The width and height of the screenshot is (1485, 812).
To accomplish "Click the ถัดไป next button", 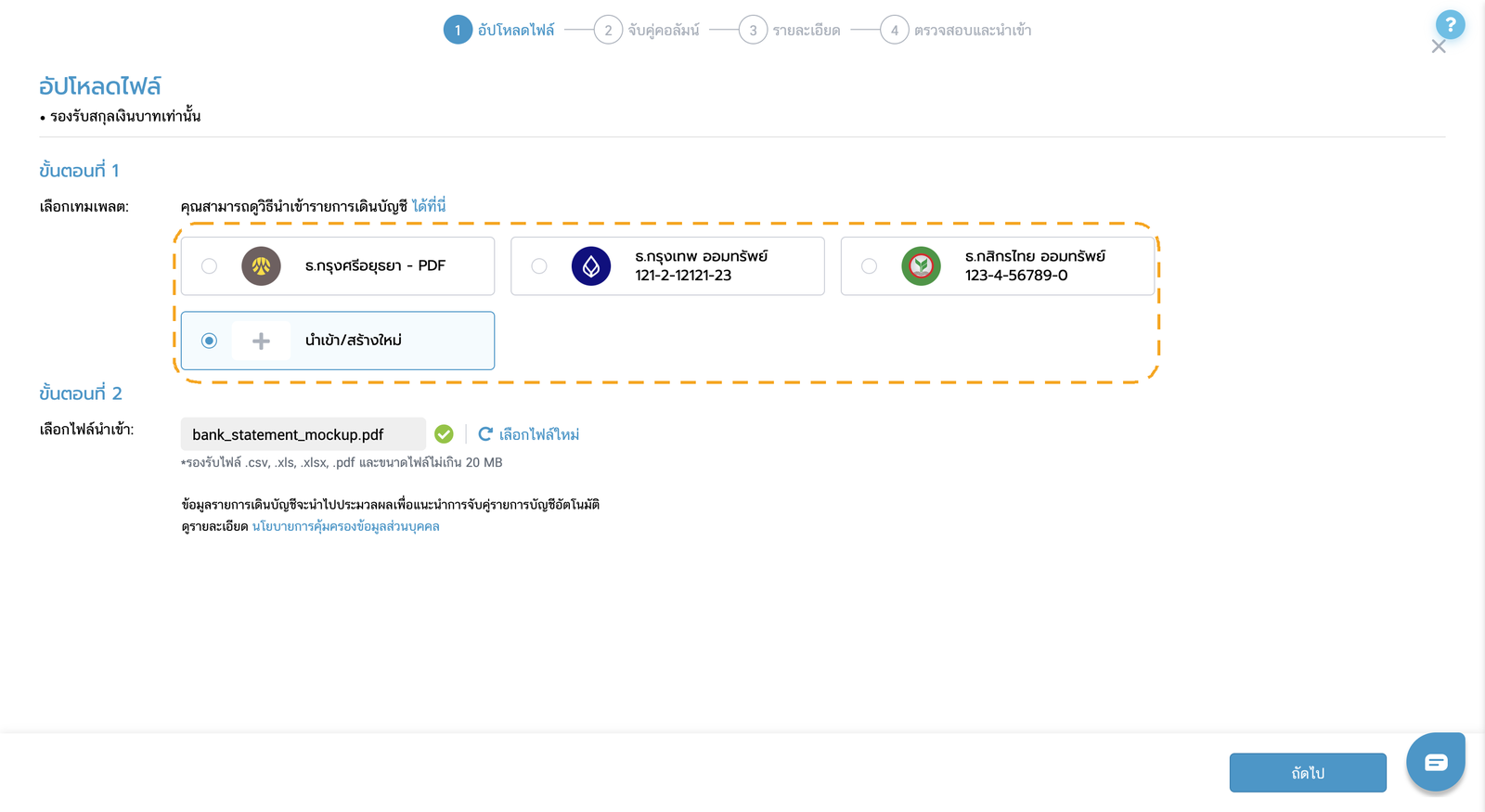I will pos(1308,772).
